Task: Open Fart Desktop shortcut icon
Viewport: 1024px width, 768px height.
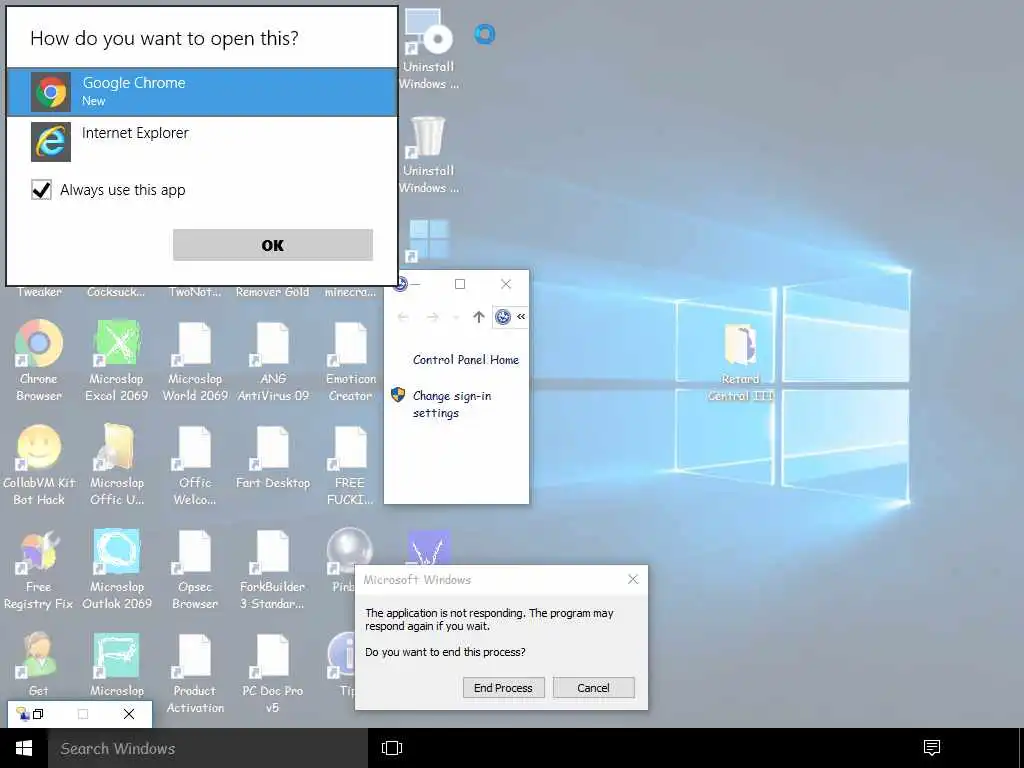Action: [x=273, y=457]
